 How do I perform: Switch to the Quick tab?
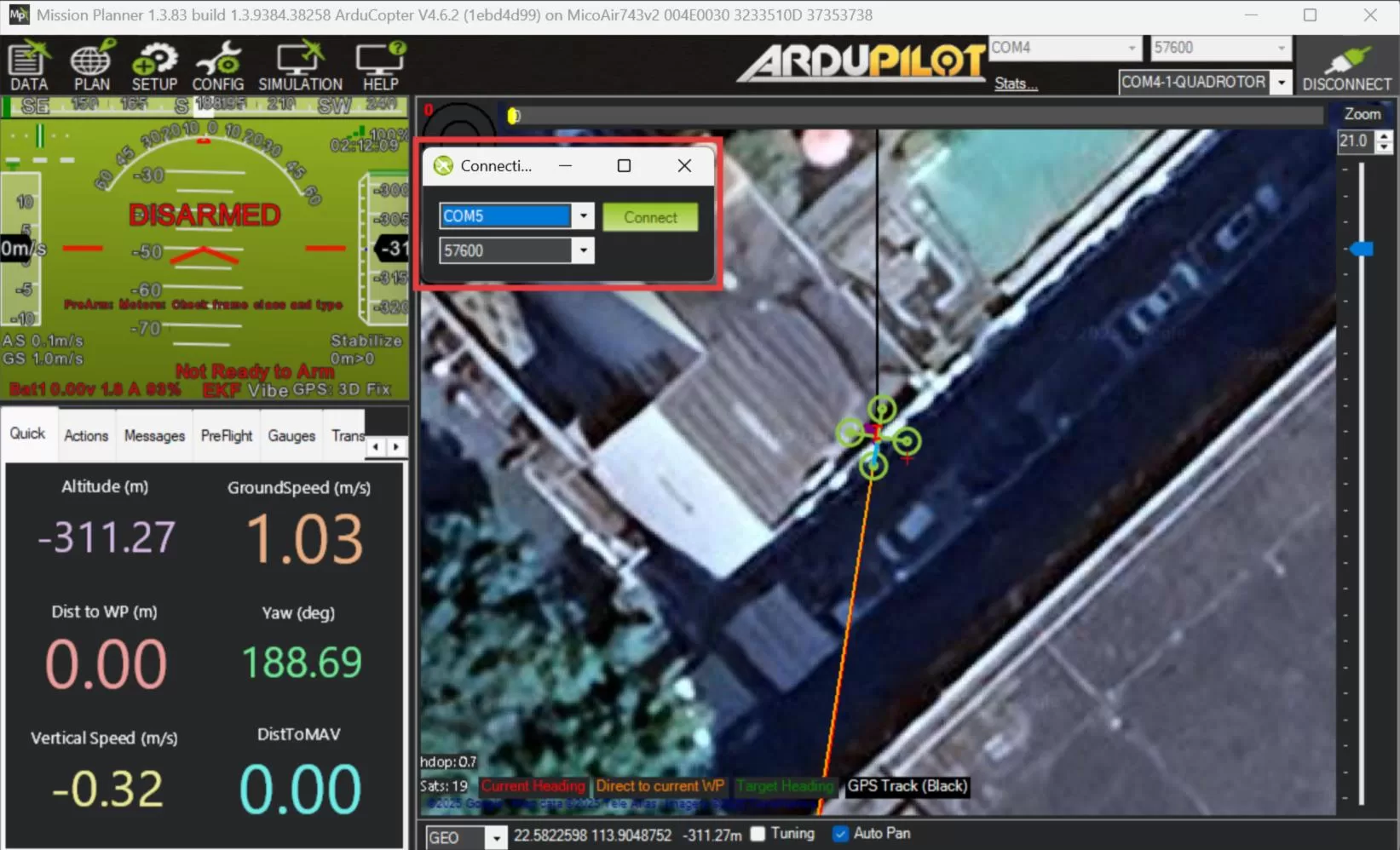(27, 434)
